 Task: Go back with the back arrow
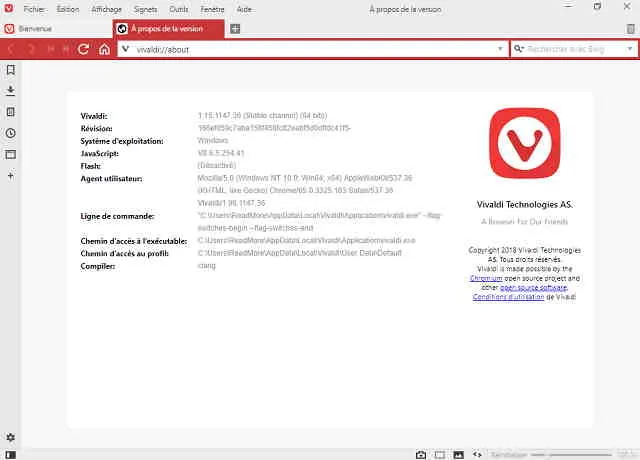click(x=11, y=49)
